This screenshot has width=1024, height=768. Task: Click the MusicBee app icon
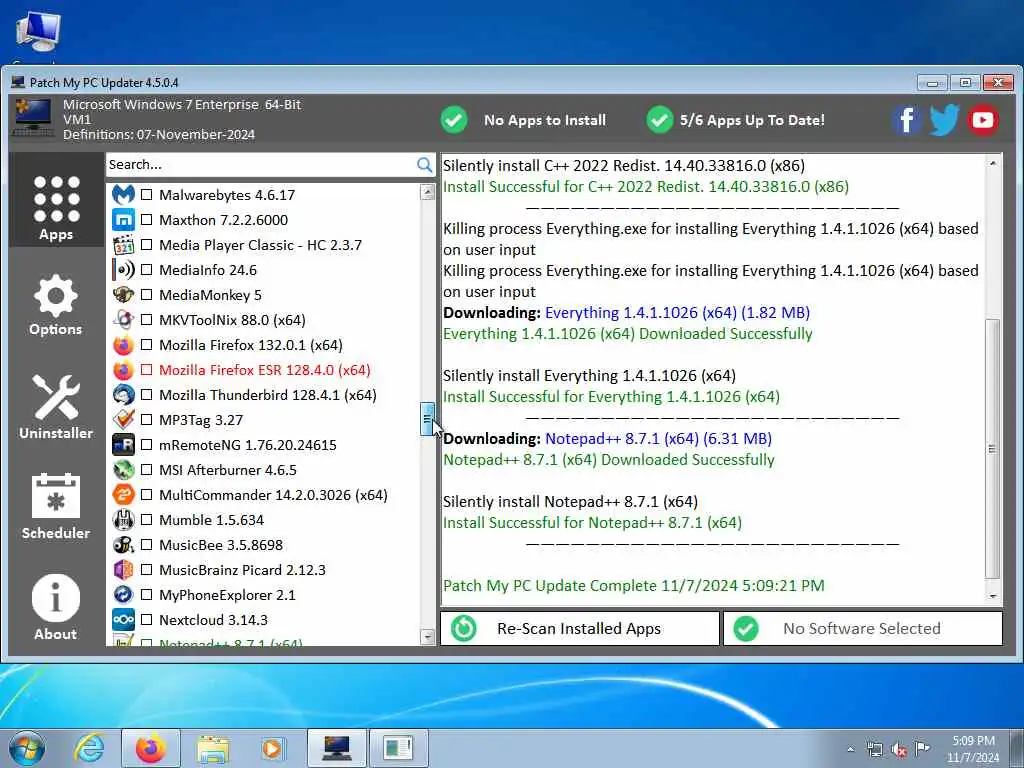[x=123, y=545]
